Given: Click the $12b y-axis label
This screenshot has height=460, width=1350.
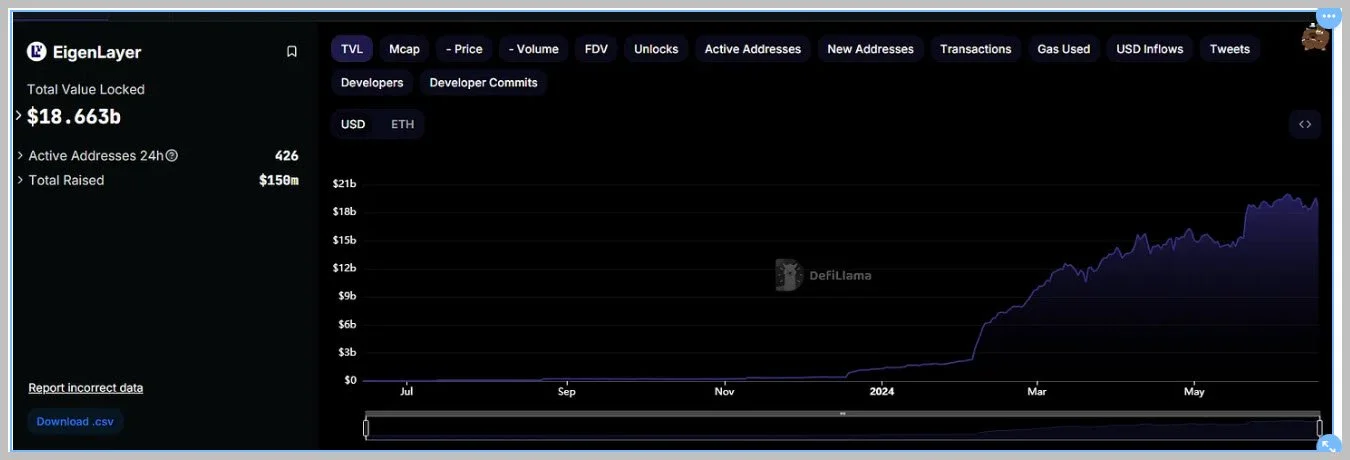Looking at the screenshot, I should 344,268.
